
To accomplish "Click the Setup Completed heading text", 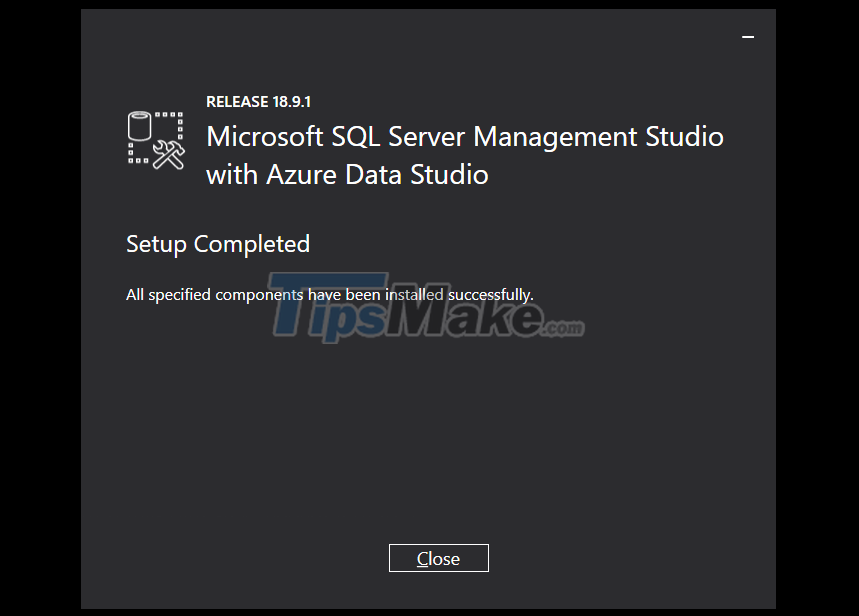I will click(x=217, y=244).
